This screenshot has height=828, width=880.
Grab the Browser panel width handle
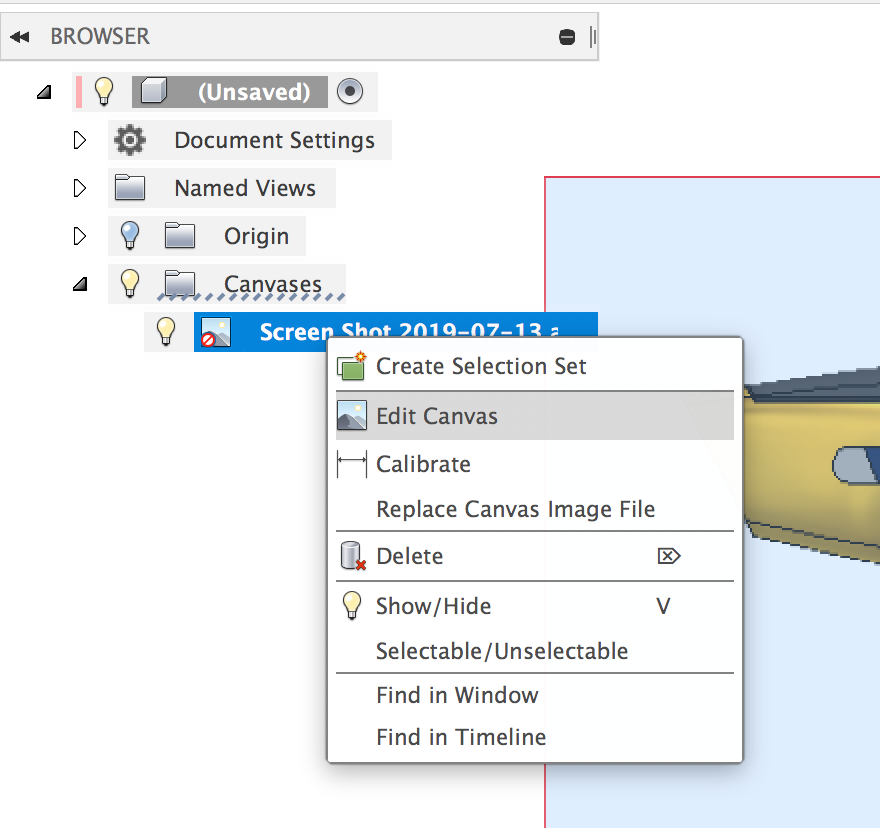(593, 37)
